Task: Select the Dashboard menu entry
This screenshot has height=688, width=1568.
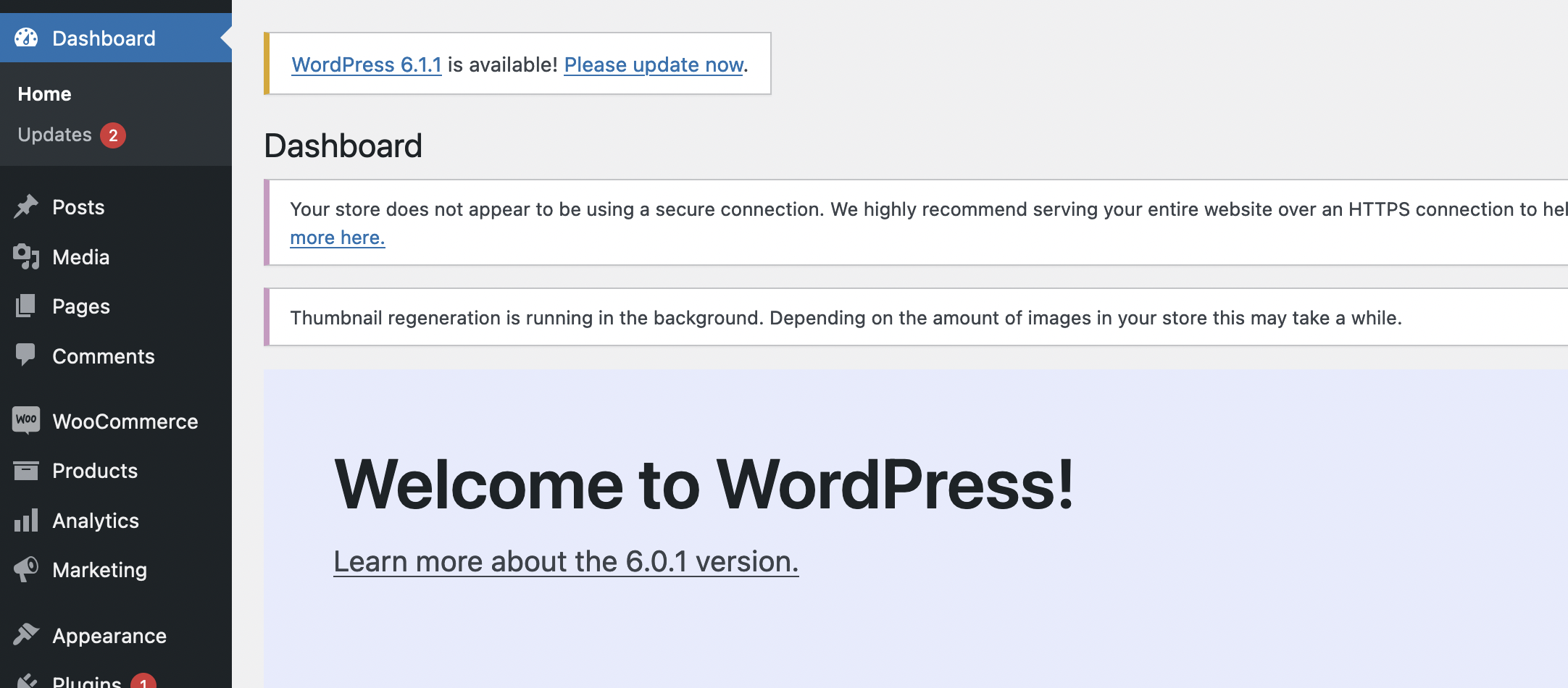Action: (103, 37)
